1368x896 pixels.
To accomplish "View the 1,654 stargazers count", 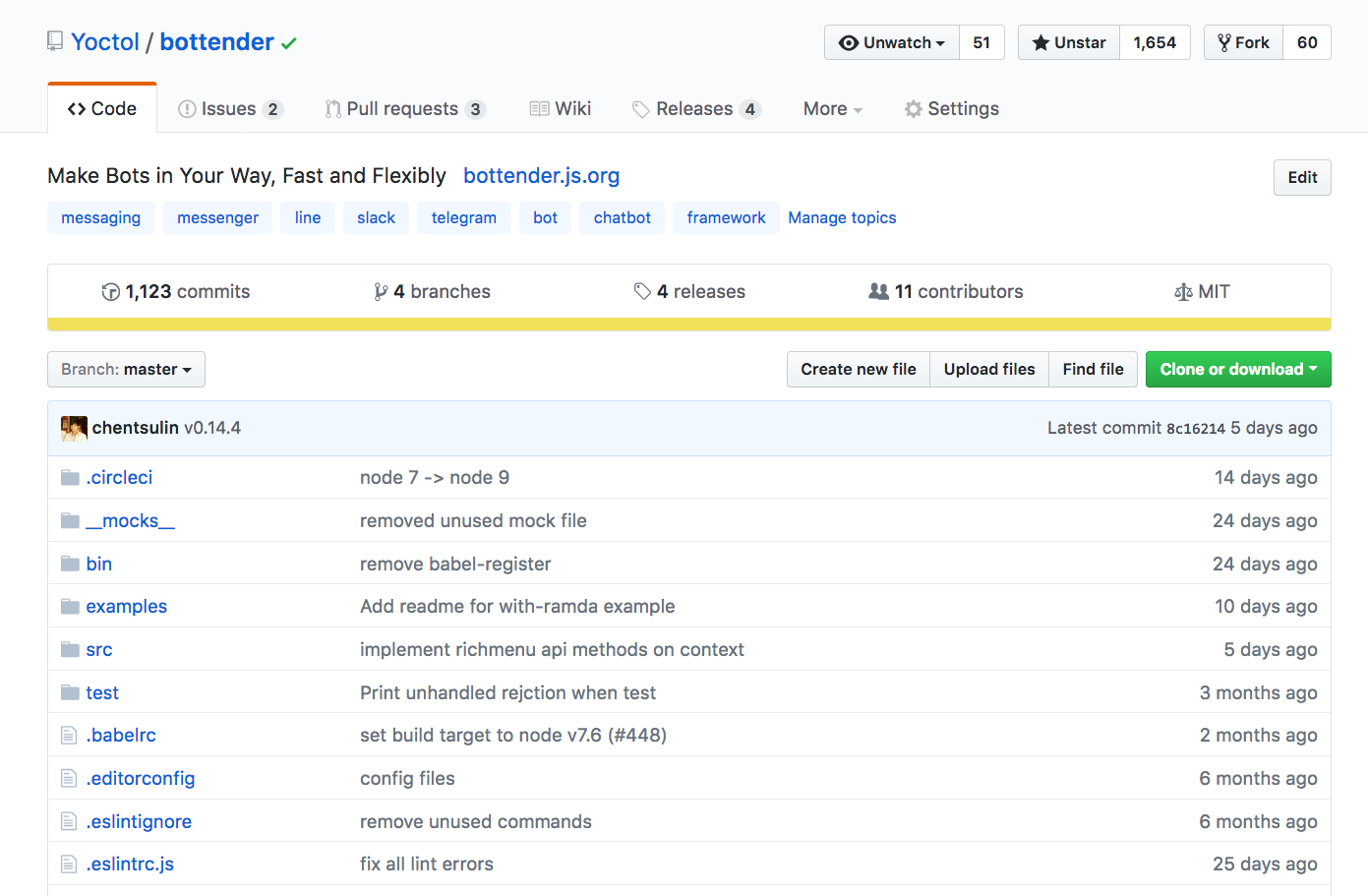I will point(1155,42).
